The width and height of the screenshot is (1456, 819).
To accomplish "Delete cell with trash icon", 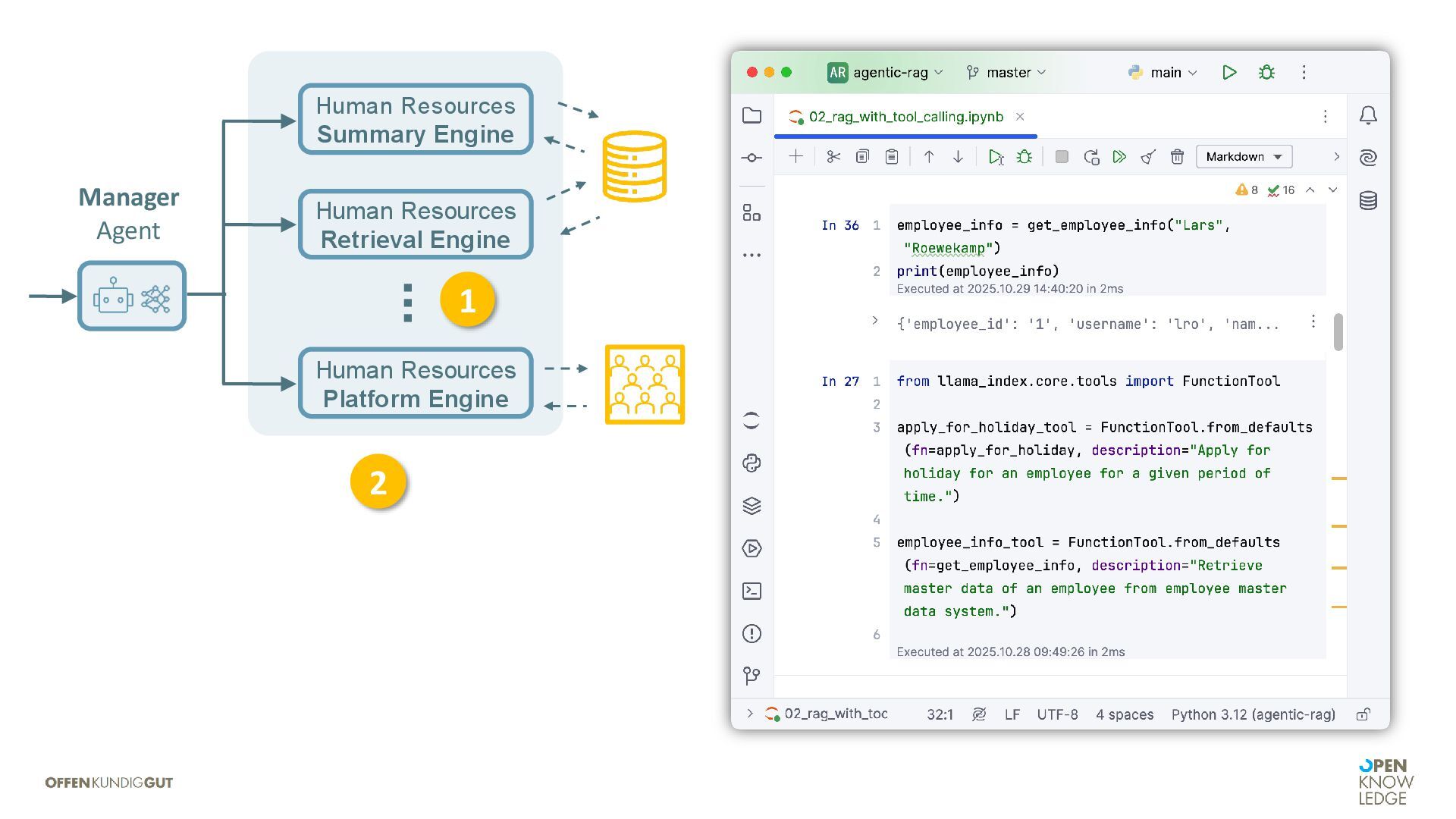I will [1177, 157].
